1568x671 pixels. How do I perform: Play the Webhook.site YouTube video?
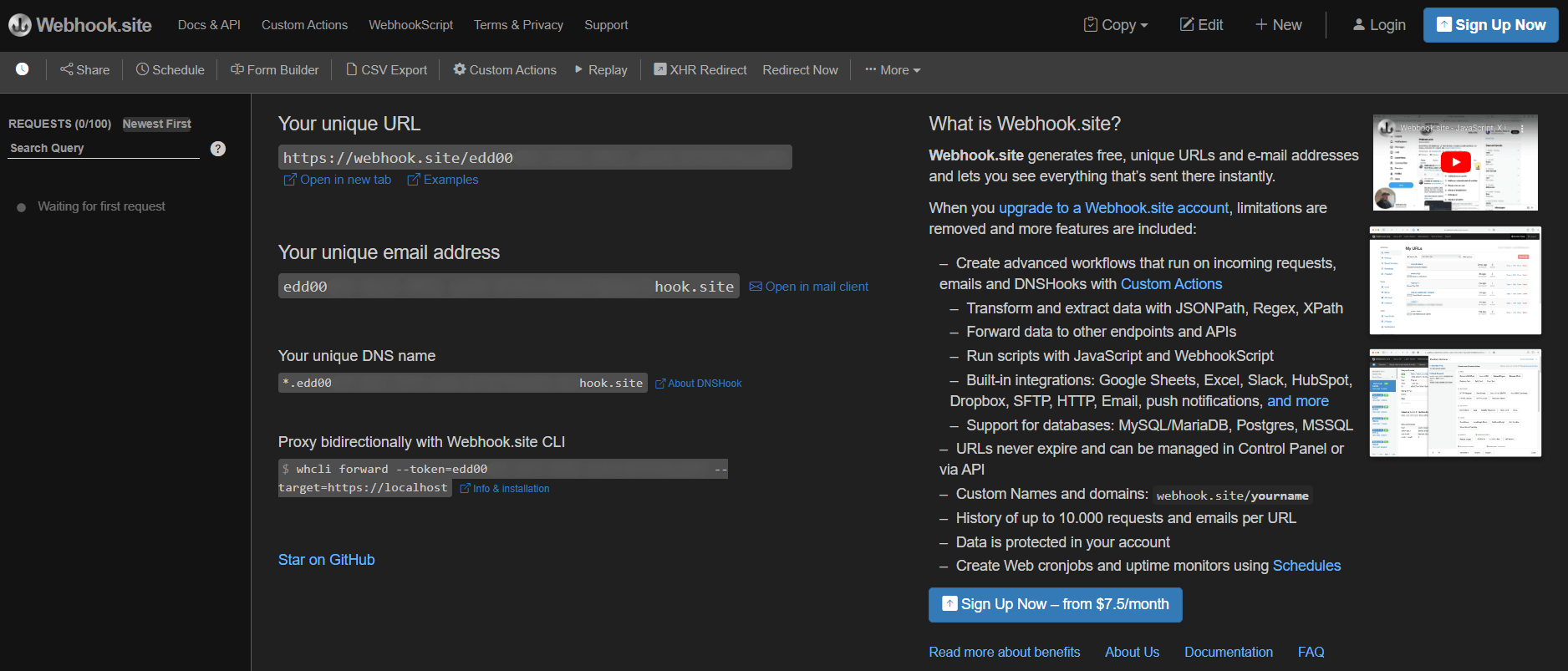1455,162
